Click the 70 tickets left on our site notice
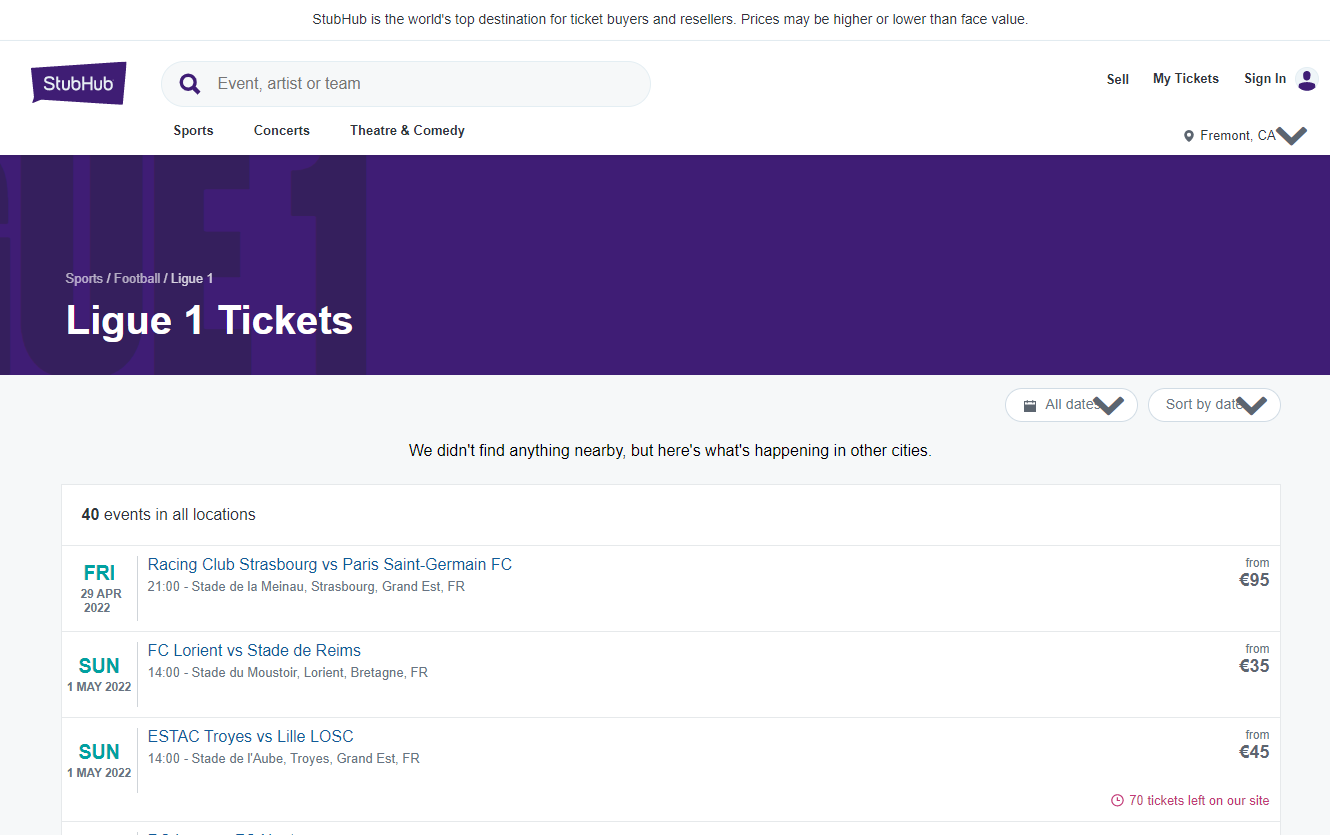 pos(1190,800)
